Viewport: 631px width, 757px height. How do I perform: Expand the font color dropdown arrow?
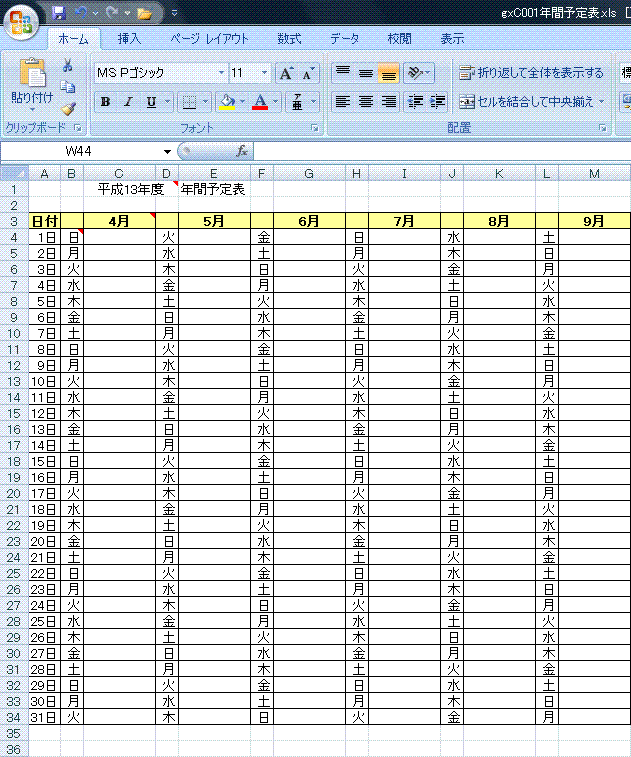[275, 102]
